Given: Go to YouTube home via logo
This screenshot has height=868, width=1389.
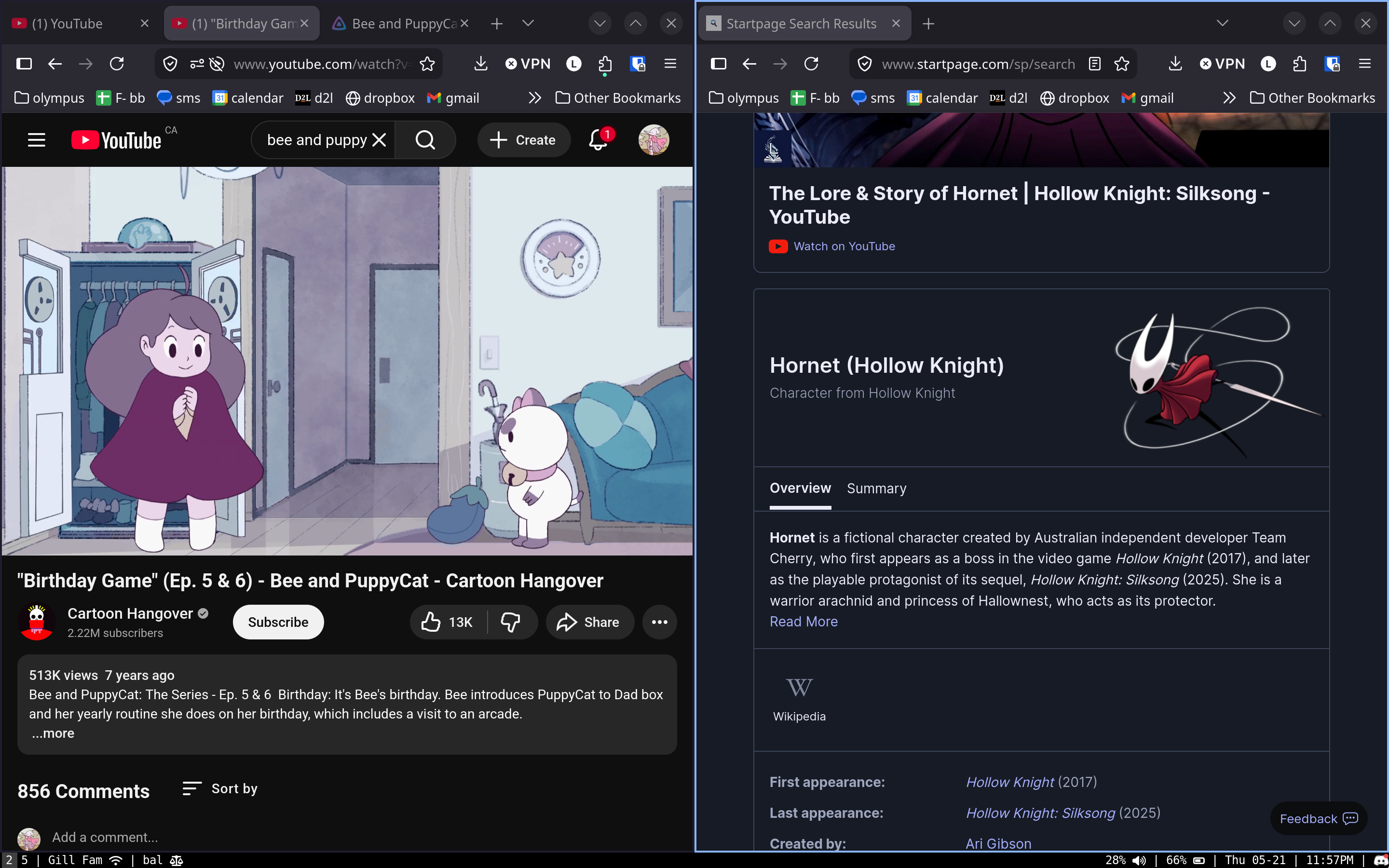Looking at the screenshot, I should point(116,140).
